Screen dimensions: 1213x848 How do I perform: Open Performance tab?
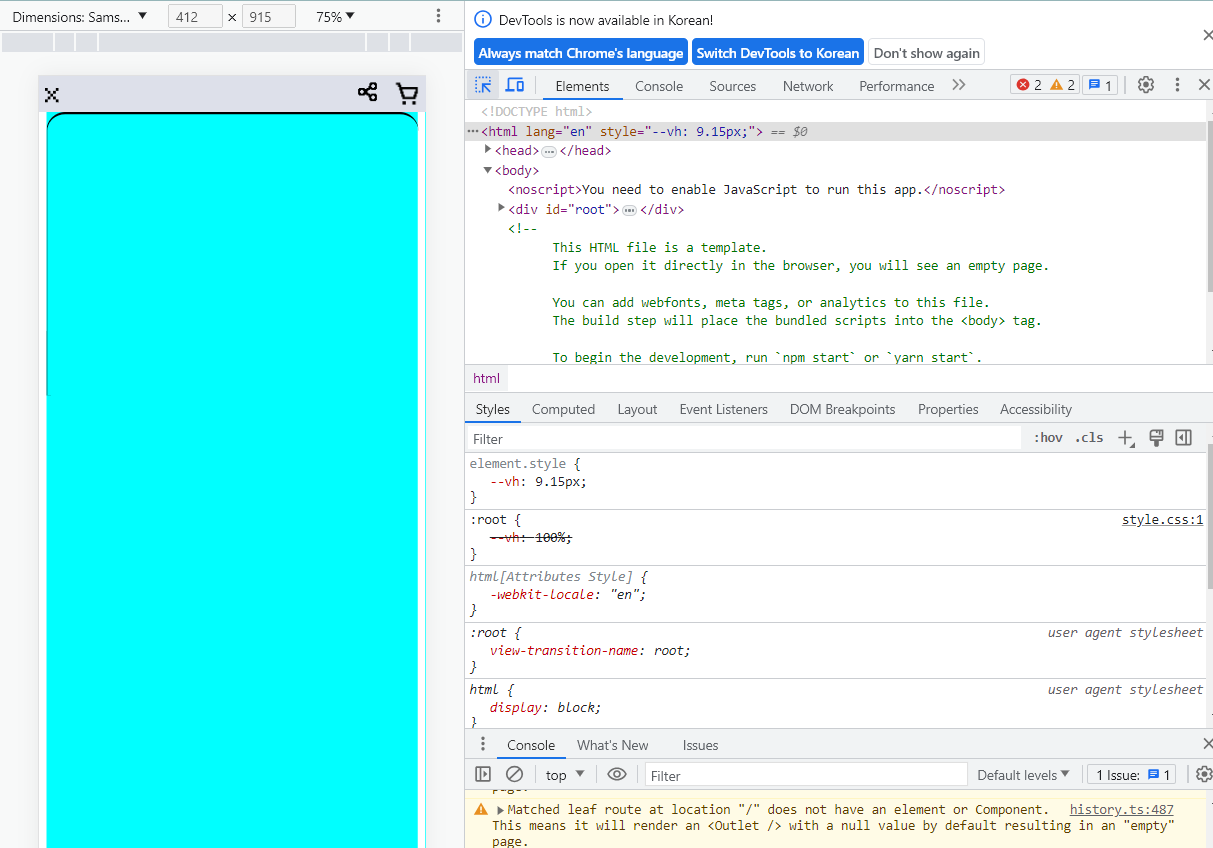tap(896, 86)
